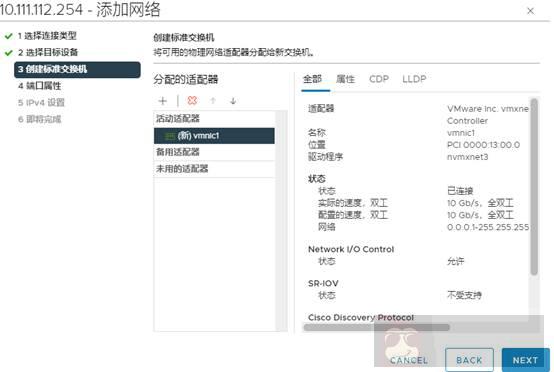Screen dimensions: 554x372
Task: Open the CDP tab
Action: 379,79
